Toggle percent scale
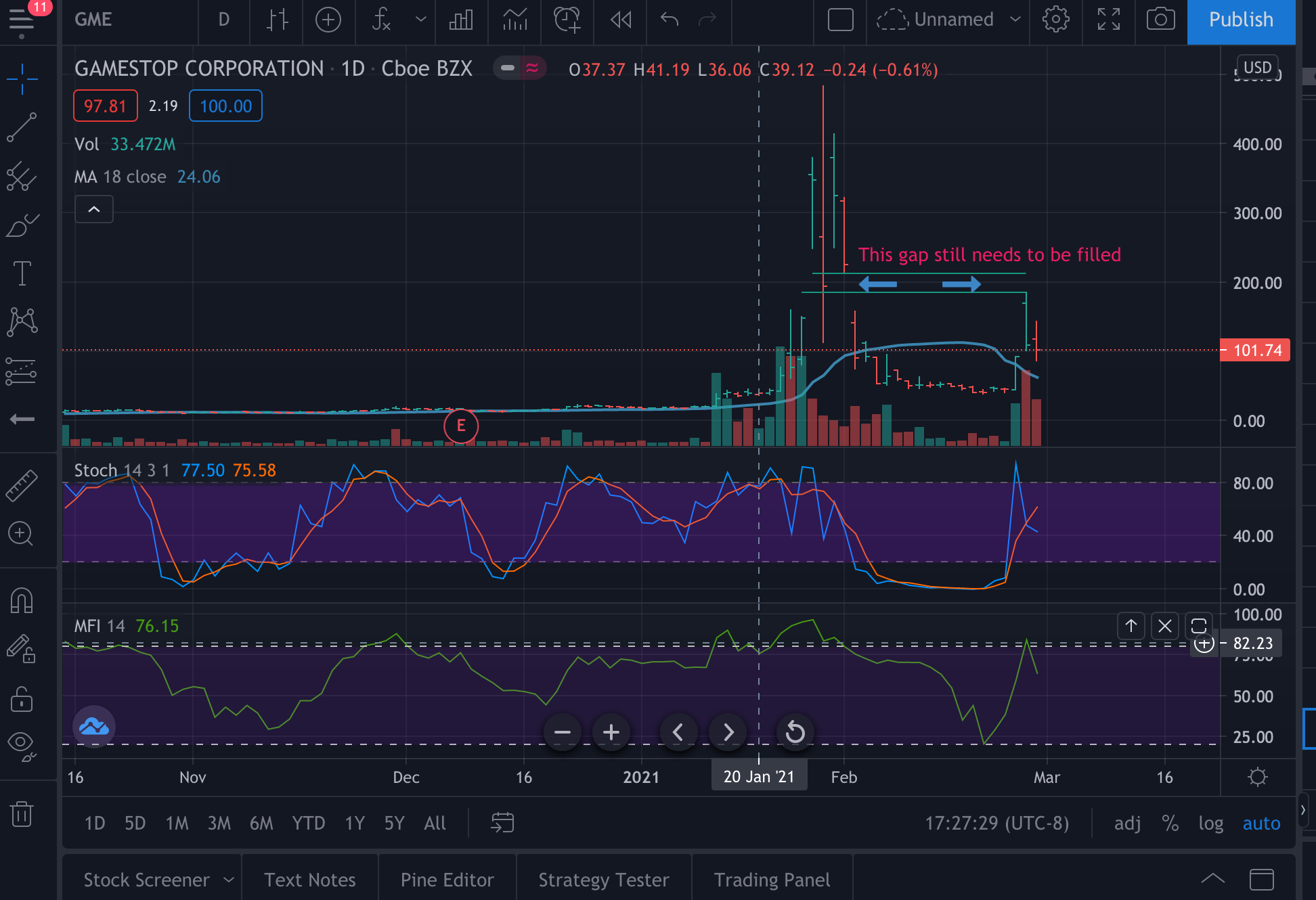This screenshot has height=900, width=1316. [1170, 824]
